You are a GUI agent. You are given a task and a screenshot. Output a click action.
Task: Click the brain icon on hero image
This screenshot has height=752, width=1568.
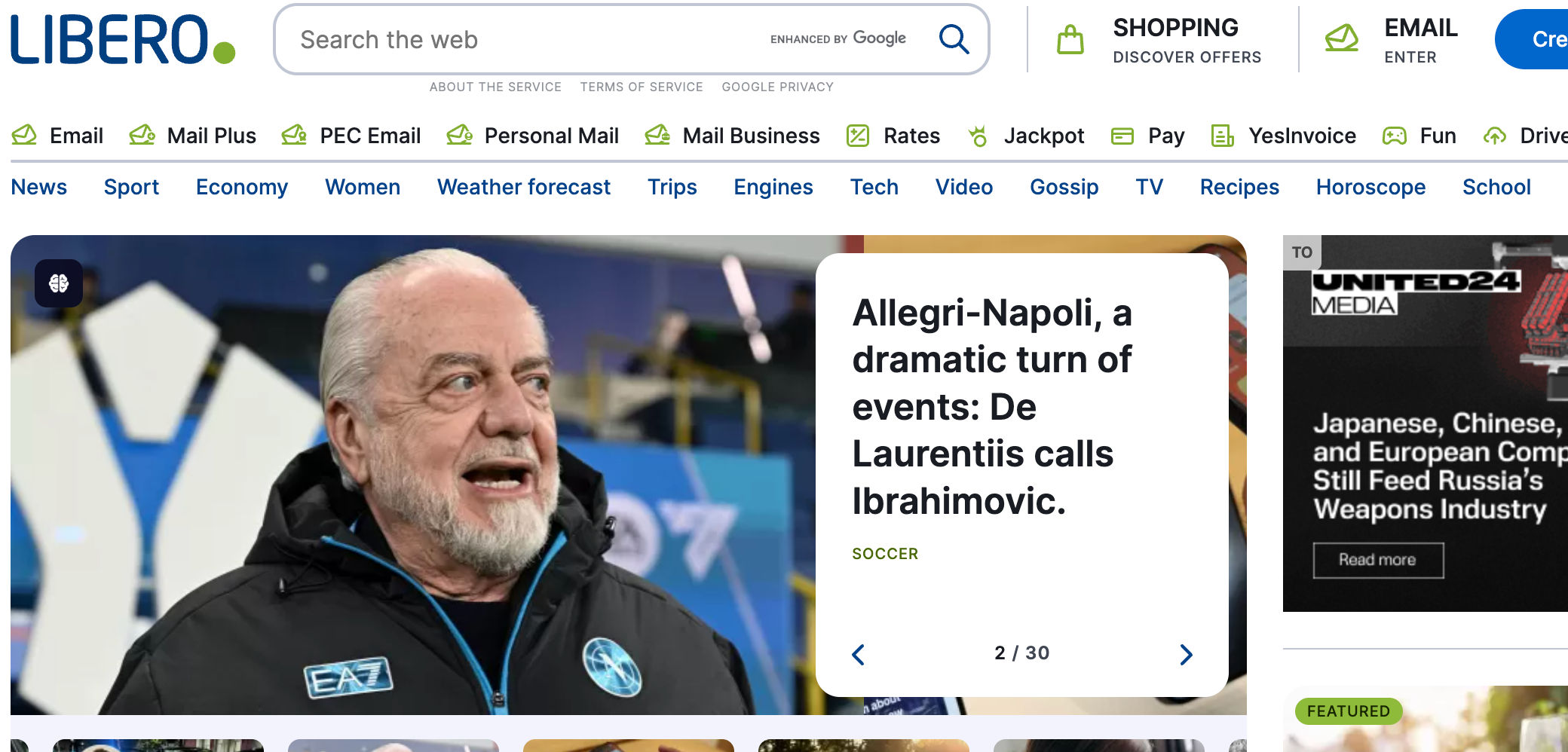coord(59,283)
